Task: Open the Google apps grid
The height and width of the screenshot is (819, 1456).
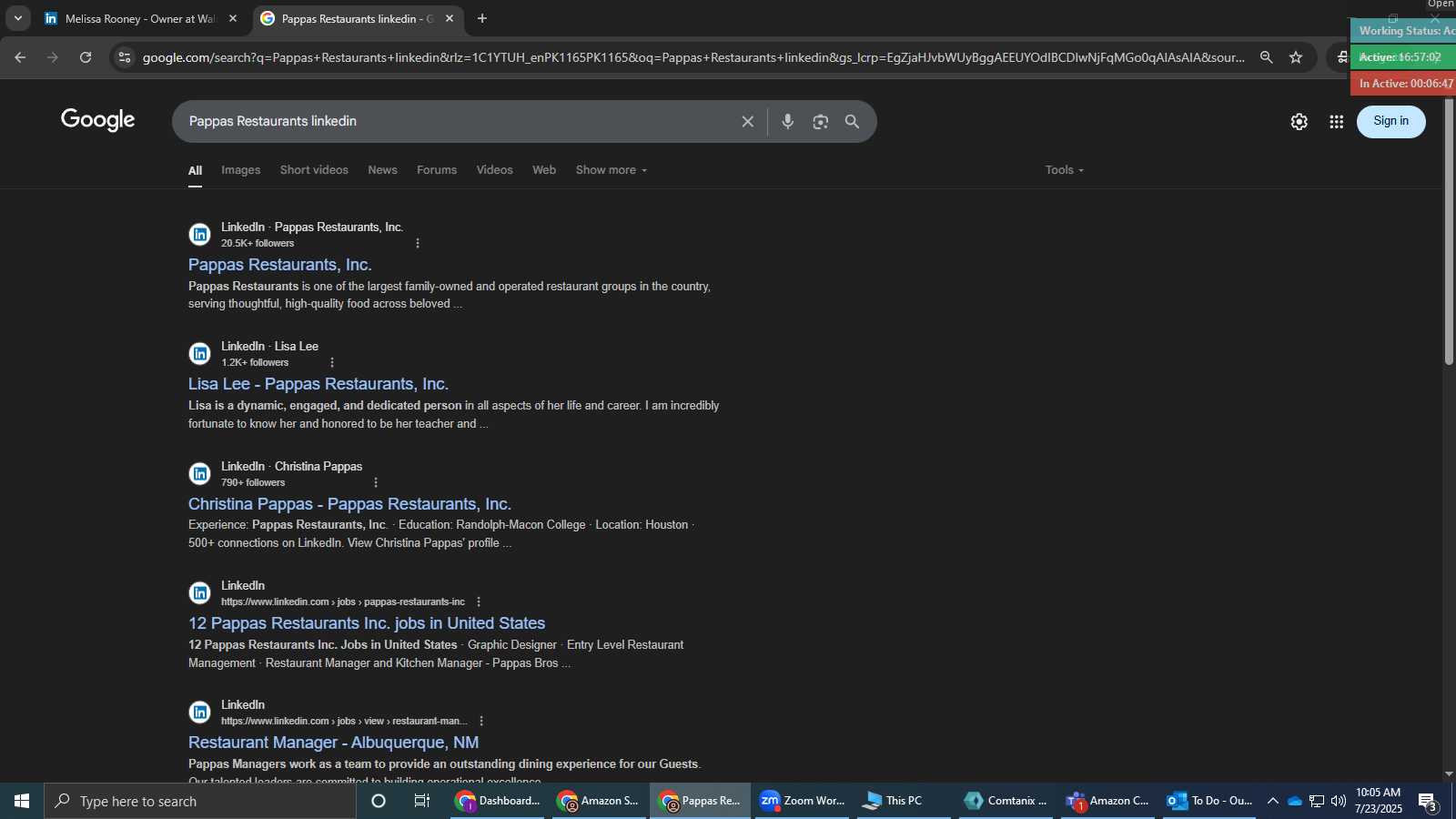Action: (1336, 121)
